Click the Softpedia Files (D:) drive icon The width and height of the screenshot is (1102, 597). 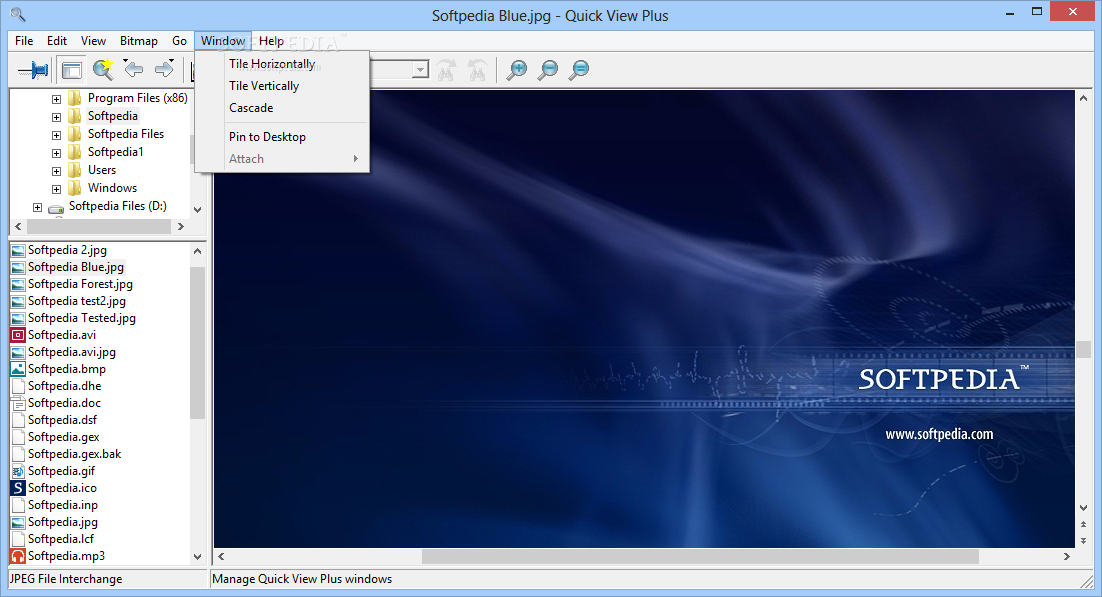[56, 207]
